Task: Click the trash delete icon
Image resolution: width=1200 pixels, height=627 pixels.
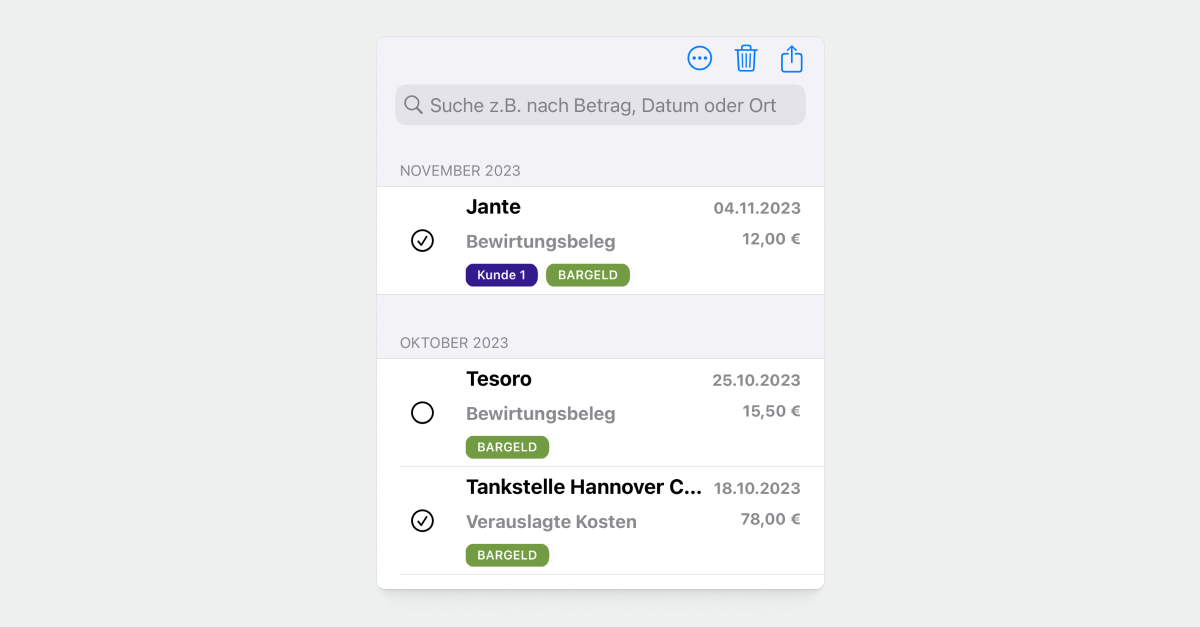Action: 746,59
